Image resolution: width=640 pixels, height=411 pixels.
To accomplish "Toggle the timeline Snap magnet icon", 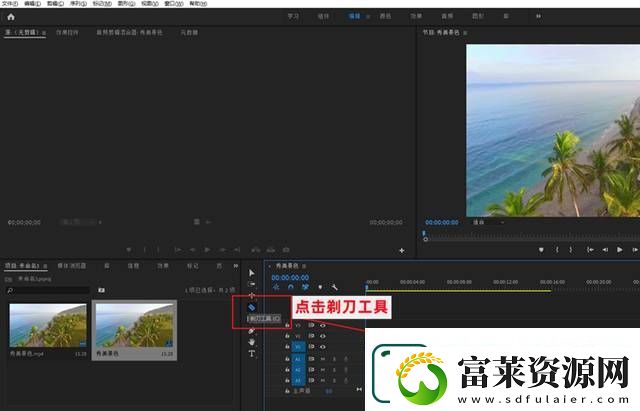I will coord(291,287).
